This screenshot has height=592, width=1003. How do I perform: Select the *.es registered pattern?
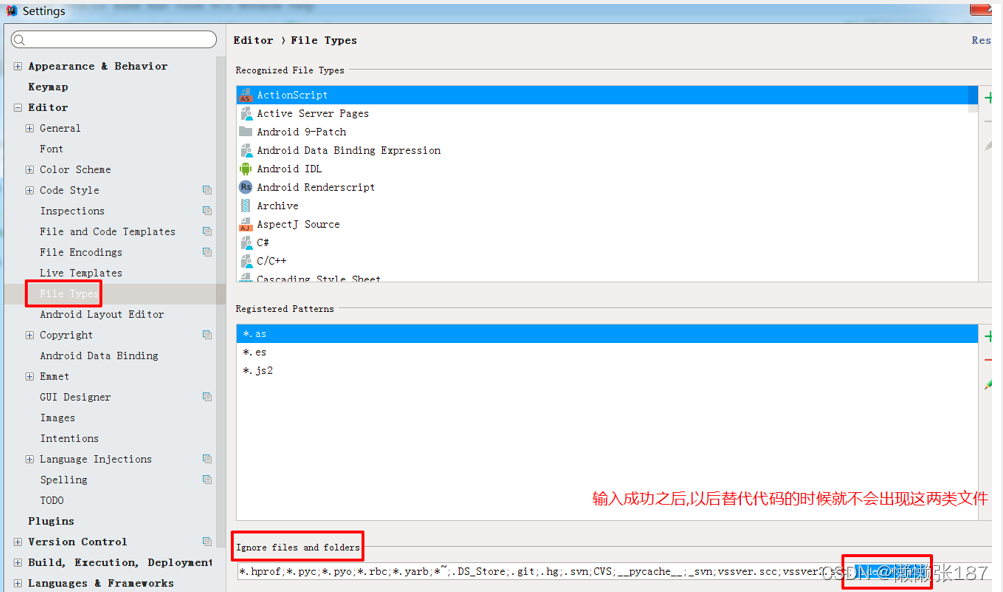pos(607,352)
